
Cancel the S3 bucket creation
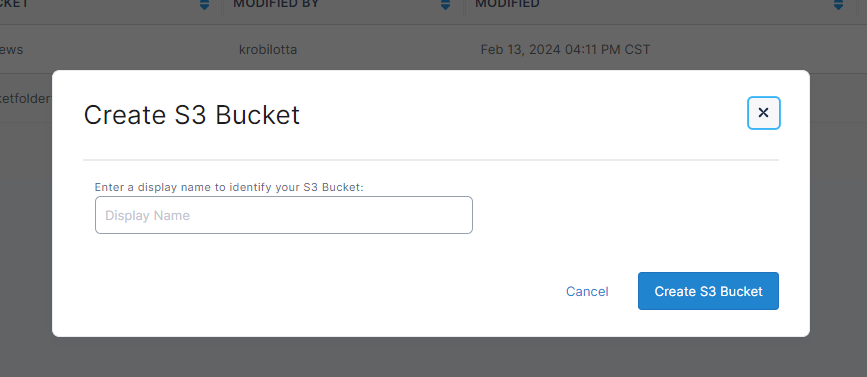pos(587,291)
